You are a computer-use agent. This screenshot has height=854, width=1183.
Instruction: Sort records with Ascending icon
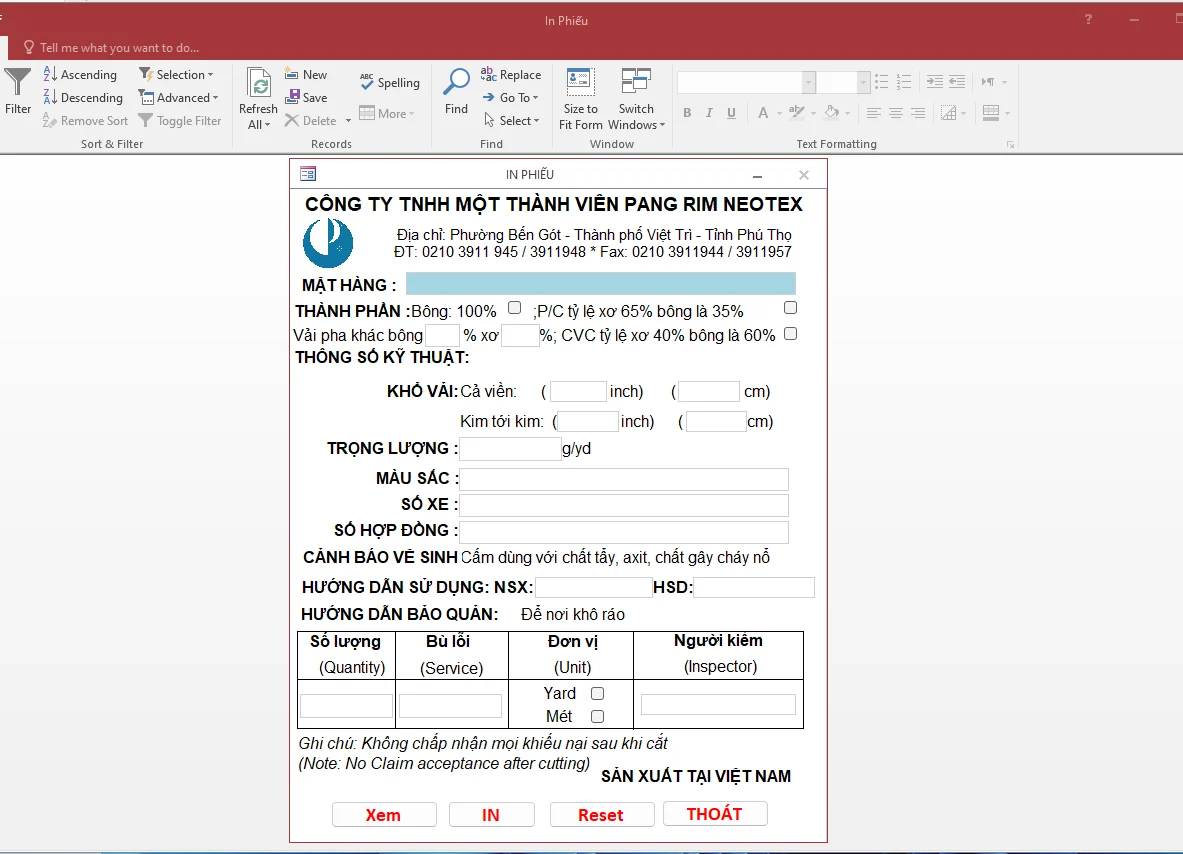pyautogui.click(x=80, y=75)
